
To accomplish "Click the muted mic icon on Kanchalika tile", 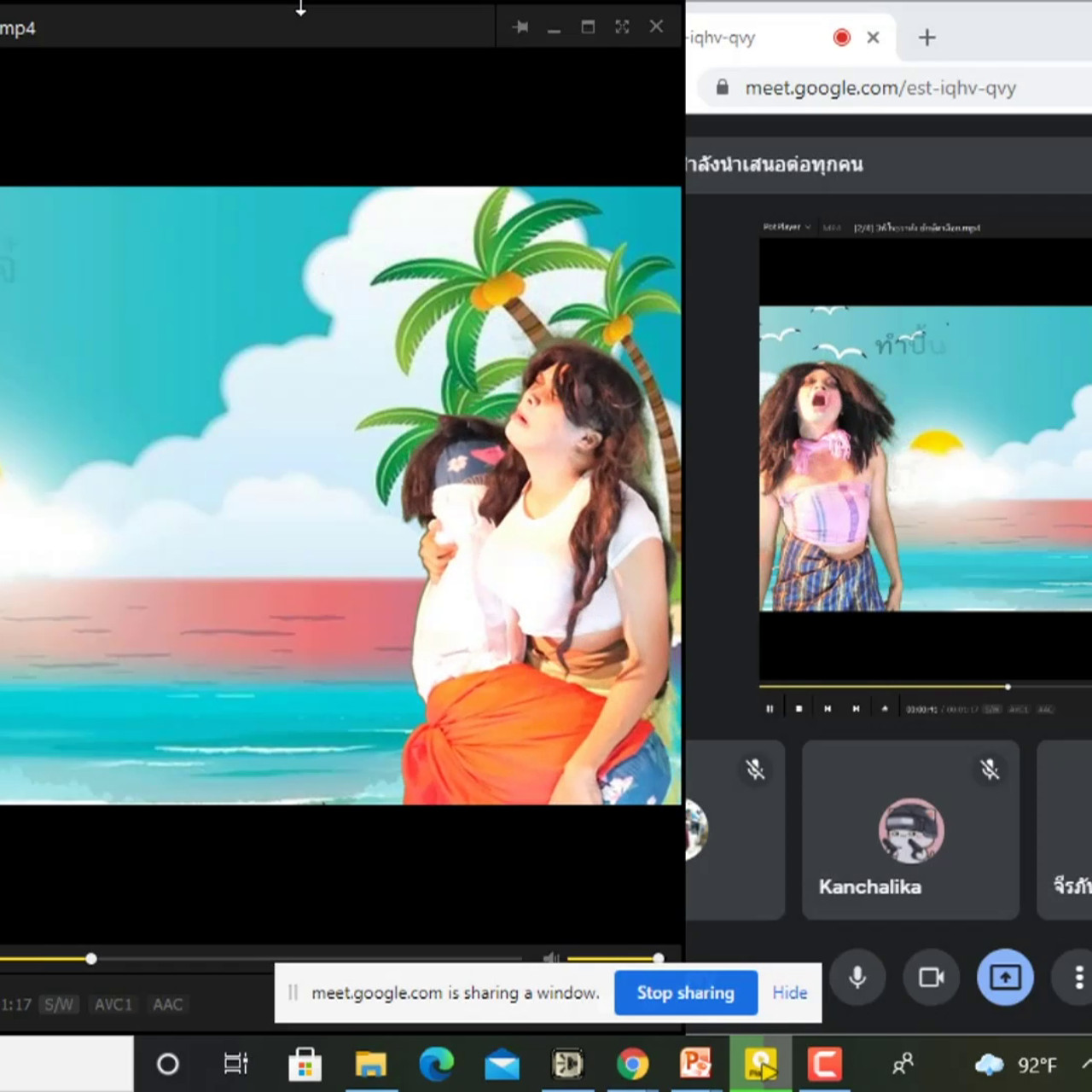I will [990, 770].
